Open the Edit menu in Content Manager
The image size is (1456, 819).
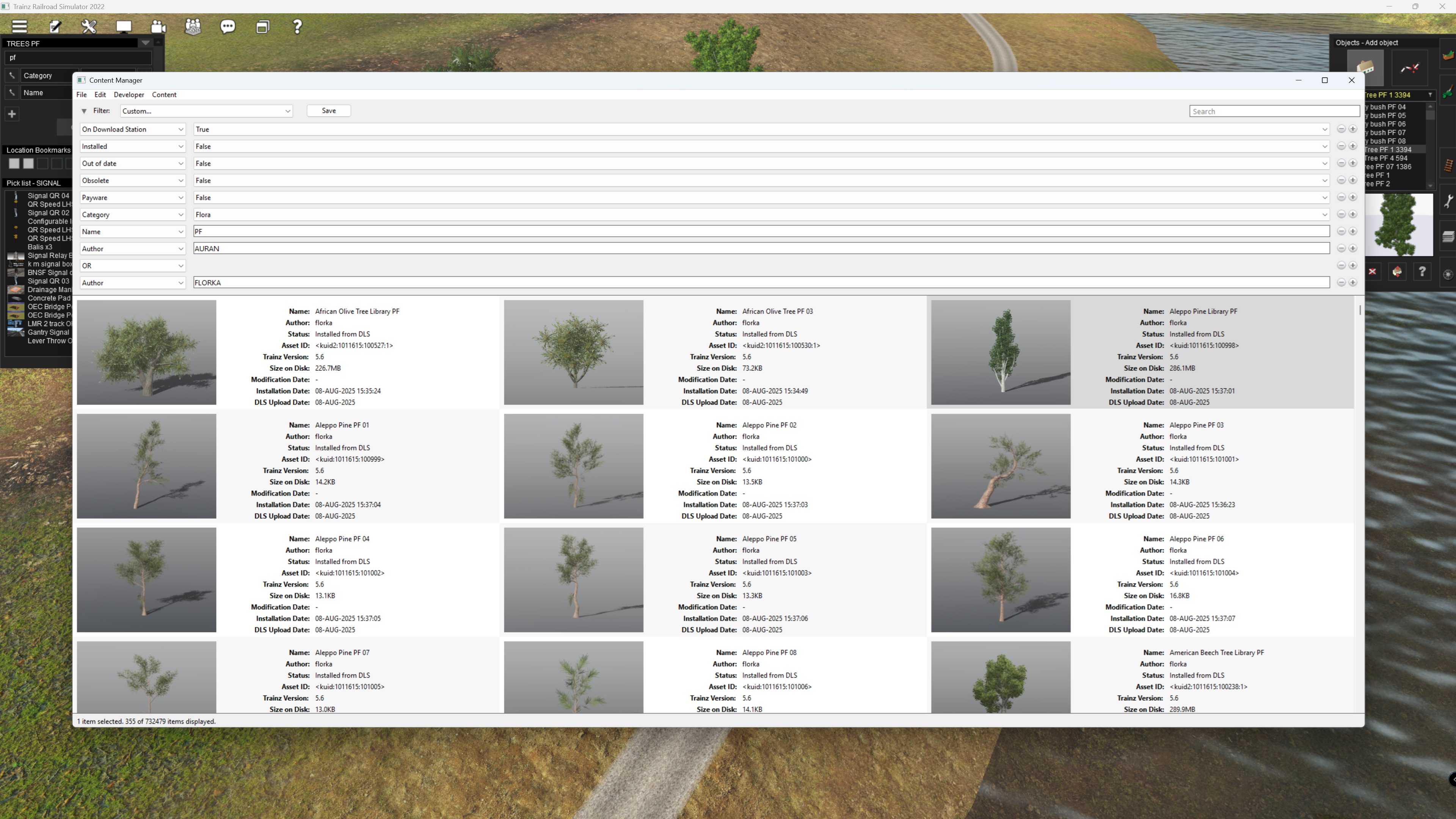pos(100,94)
